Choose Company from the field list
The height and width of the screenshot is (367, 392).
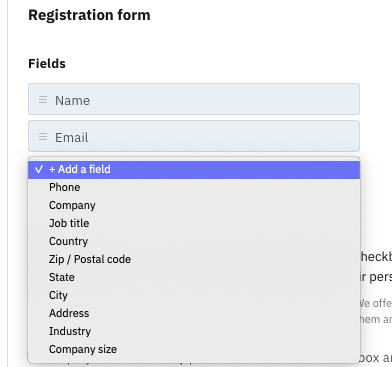[194, 205]
